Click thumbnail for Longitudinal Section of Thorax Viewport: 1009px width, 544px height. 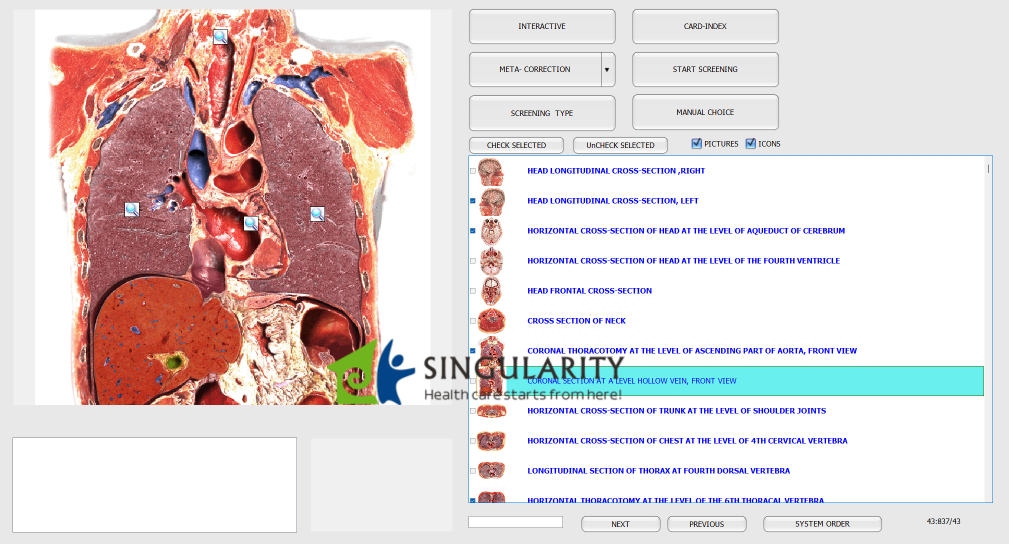pos(491,470)
